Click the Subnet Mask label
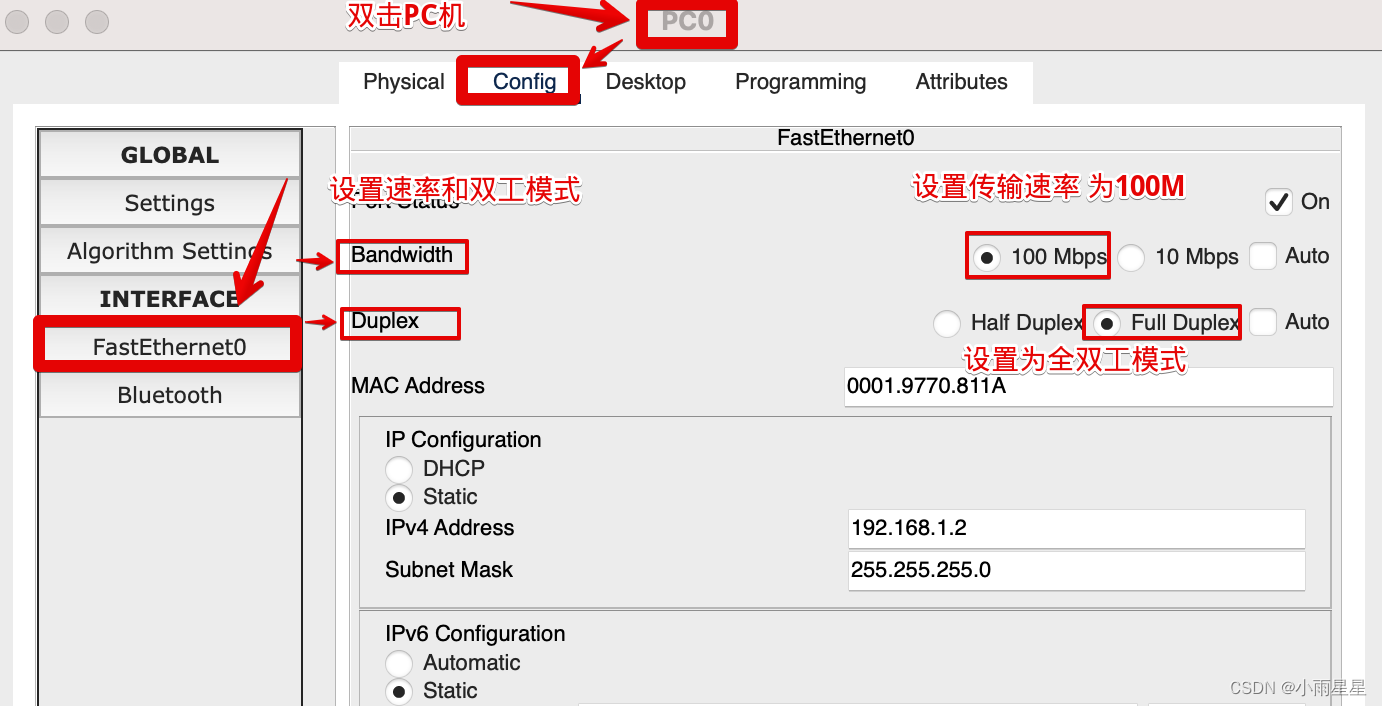 [449, 570]
